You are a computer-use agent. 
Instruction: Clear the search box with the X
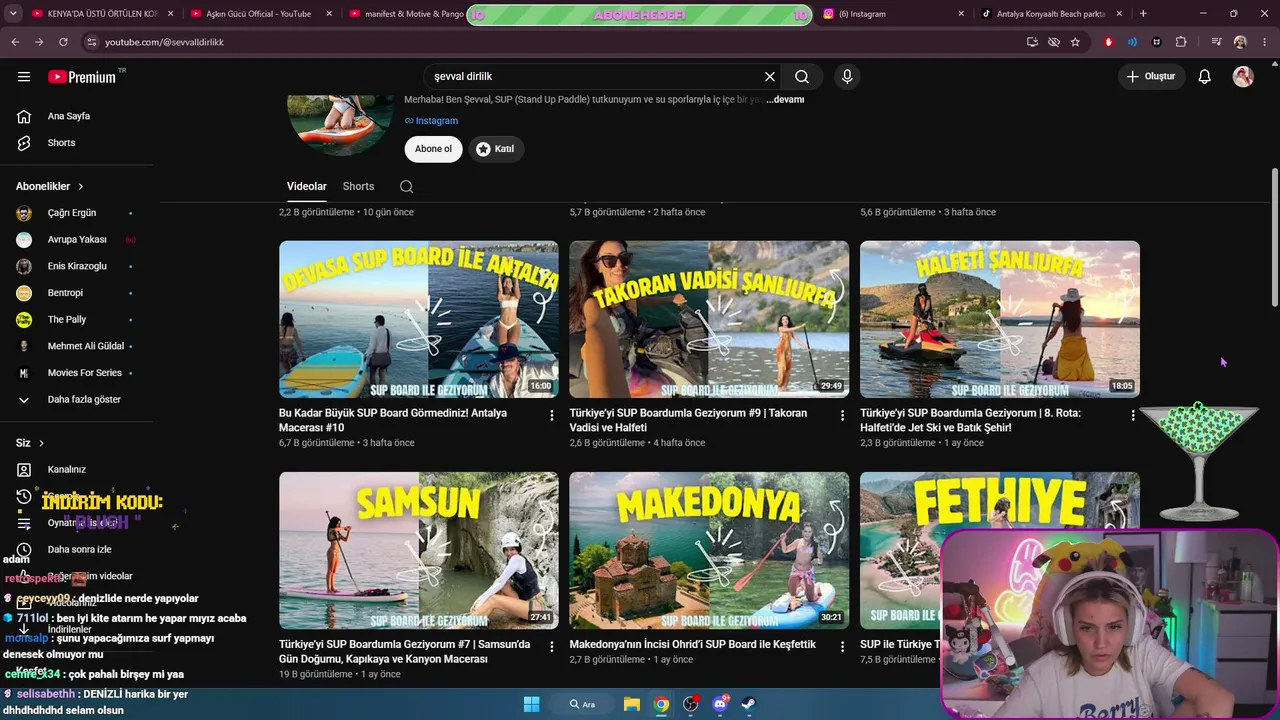770,77
